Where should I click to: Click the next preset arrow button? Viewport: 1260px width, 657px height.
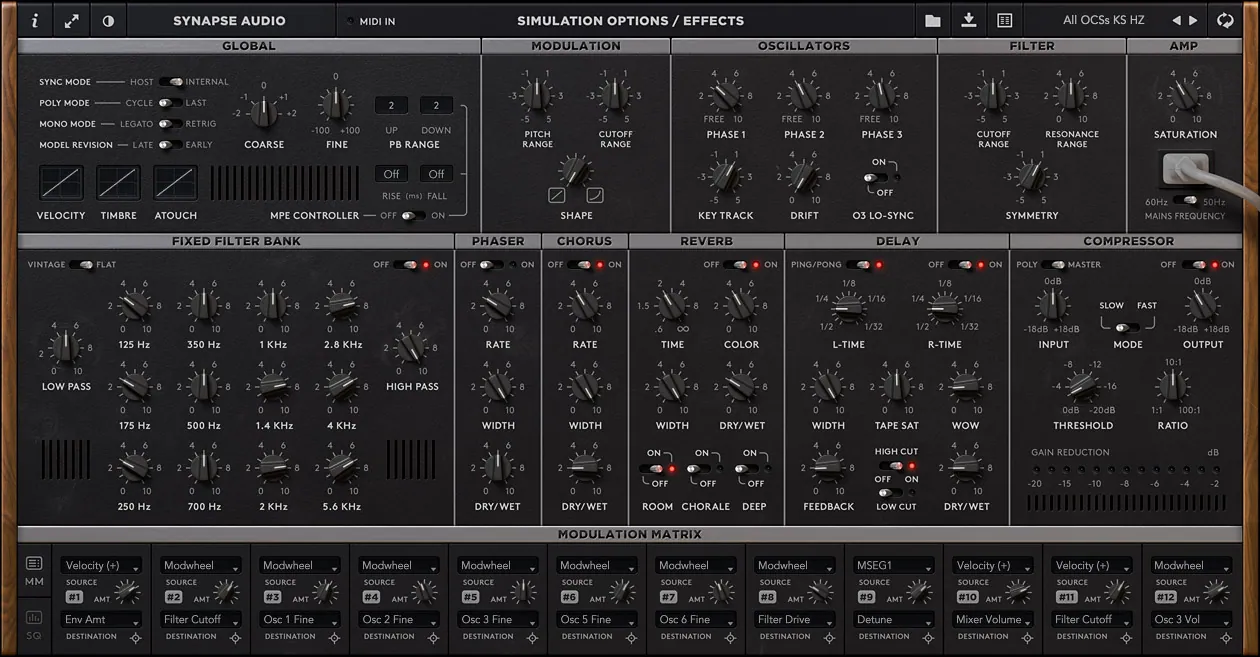(x=1191, y=19)
